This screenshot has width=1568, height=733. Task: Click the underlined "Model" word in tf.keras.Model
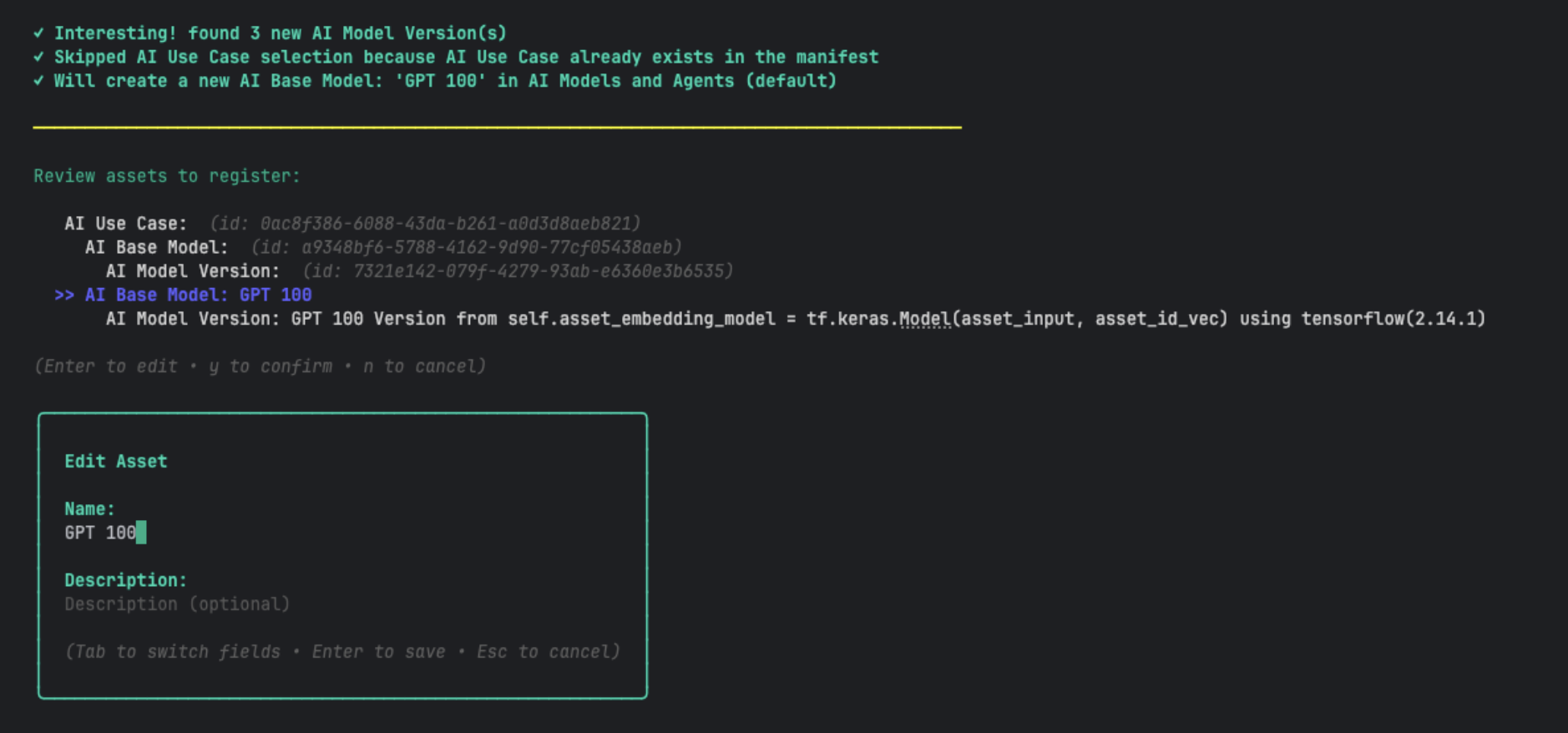click(924, 319)
